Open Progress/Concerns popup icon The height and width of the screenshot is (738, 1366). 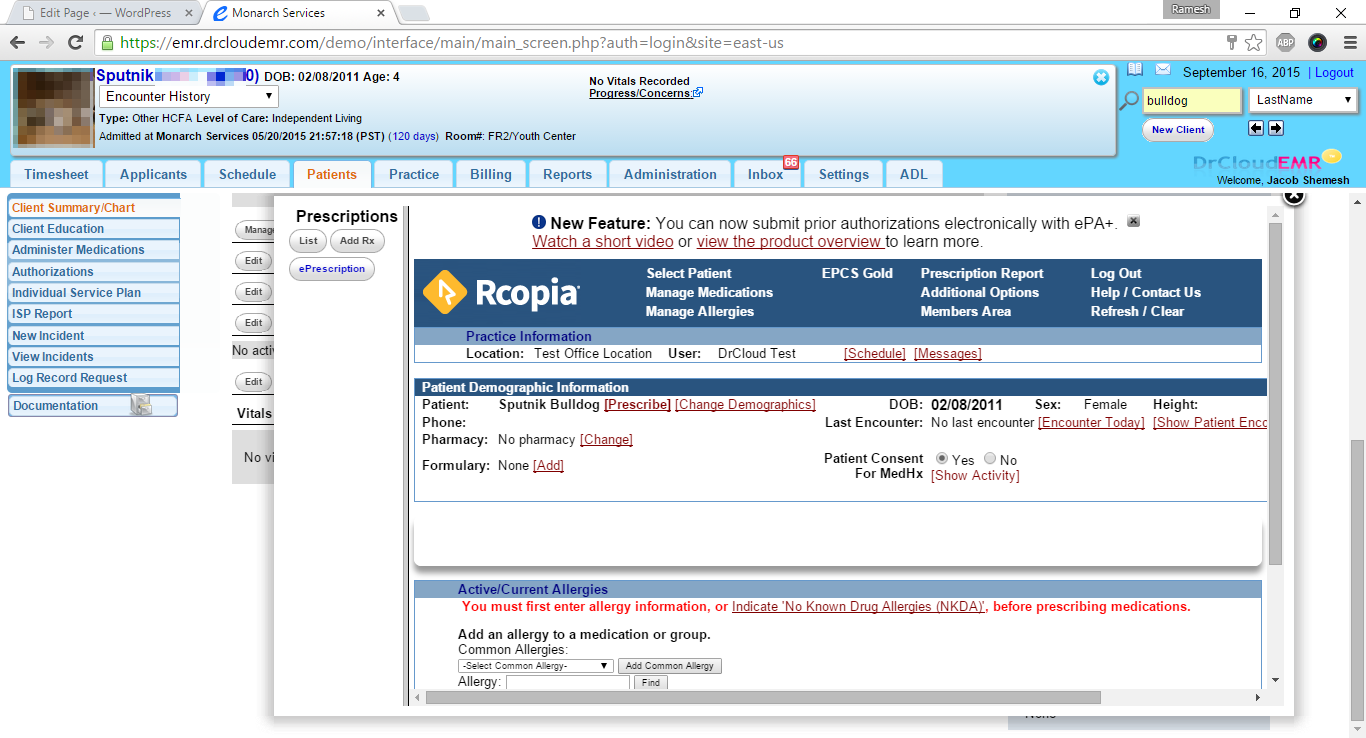698,93
